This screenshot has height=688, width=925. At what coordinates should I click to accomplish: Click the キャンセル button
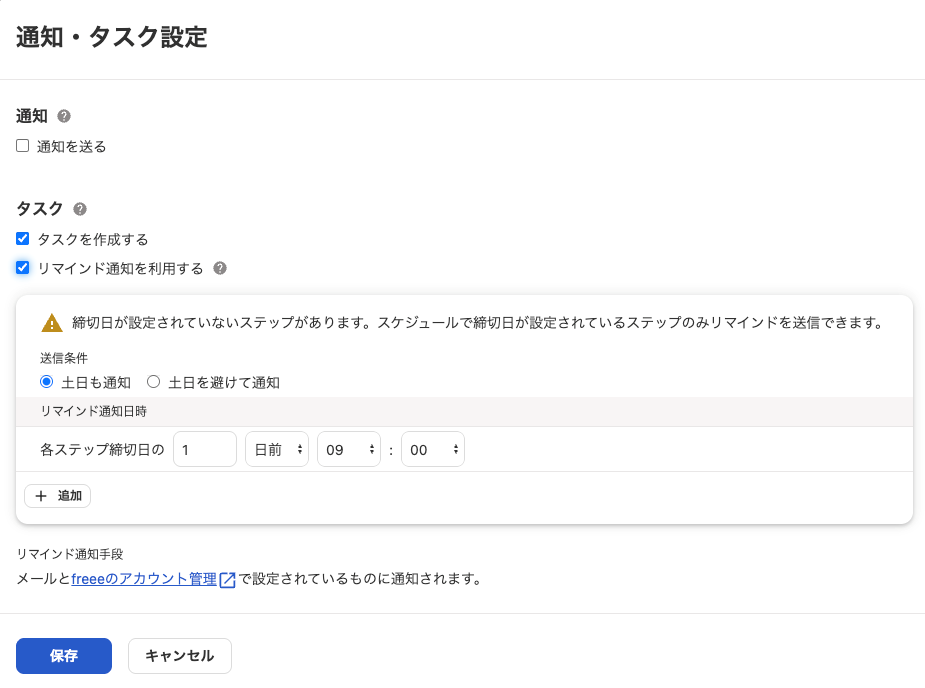[180, 656]
